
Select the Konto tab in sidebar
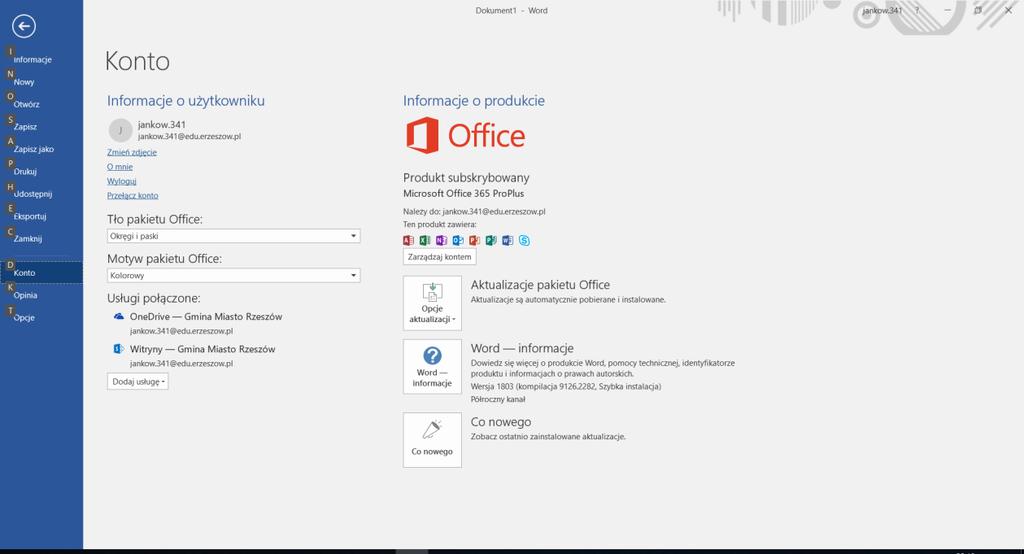click(x=41, y=272)
